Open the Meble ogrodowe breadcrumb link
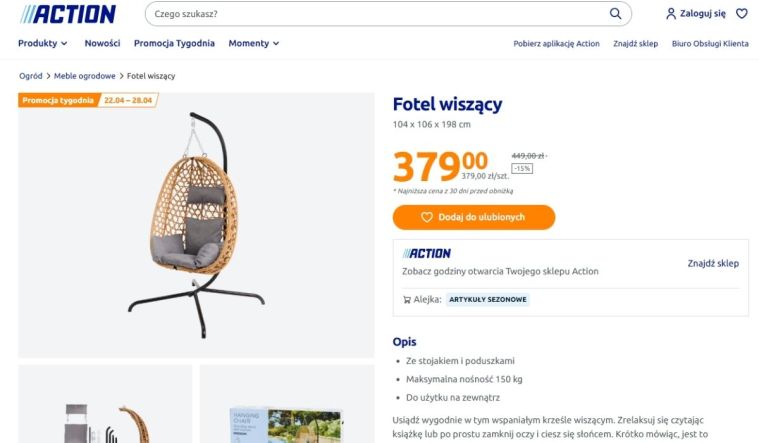 (x=85, y=76)
